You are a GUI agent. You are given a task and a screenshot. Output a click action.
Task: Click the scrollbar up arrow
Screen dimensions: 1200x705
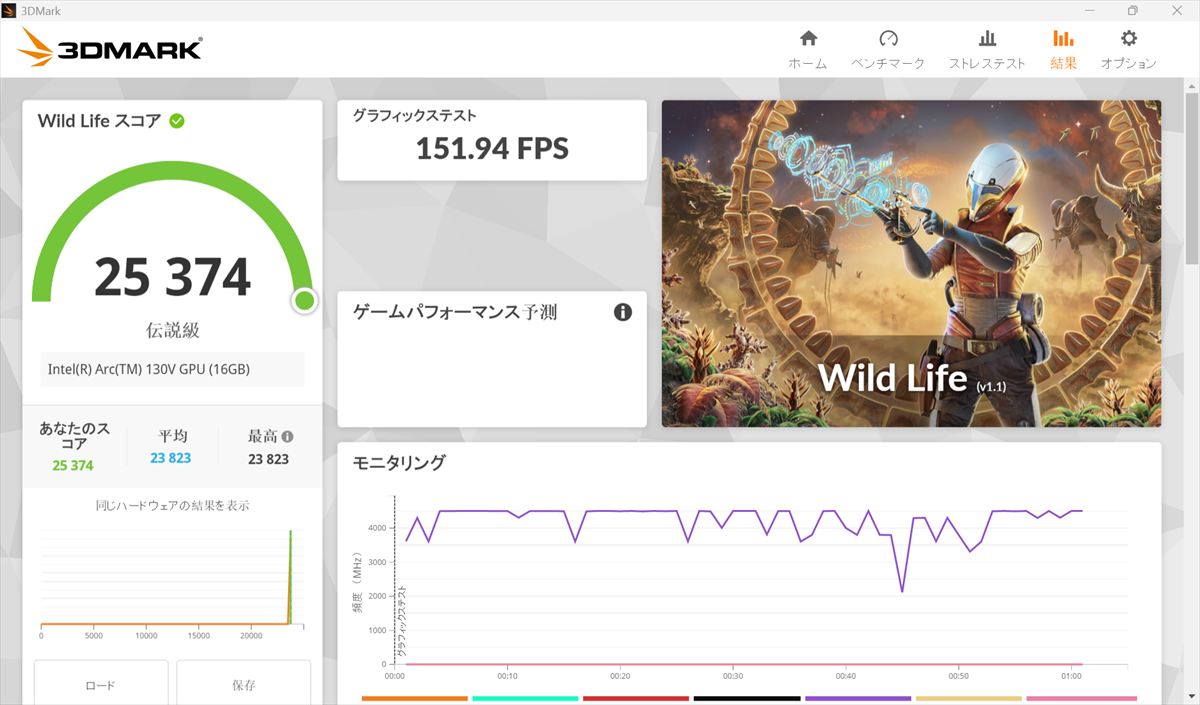point(1191,85)
